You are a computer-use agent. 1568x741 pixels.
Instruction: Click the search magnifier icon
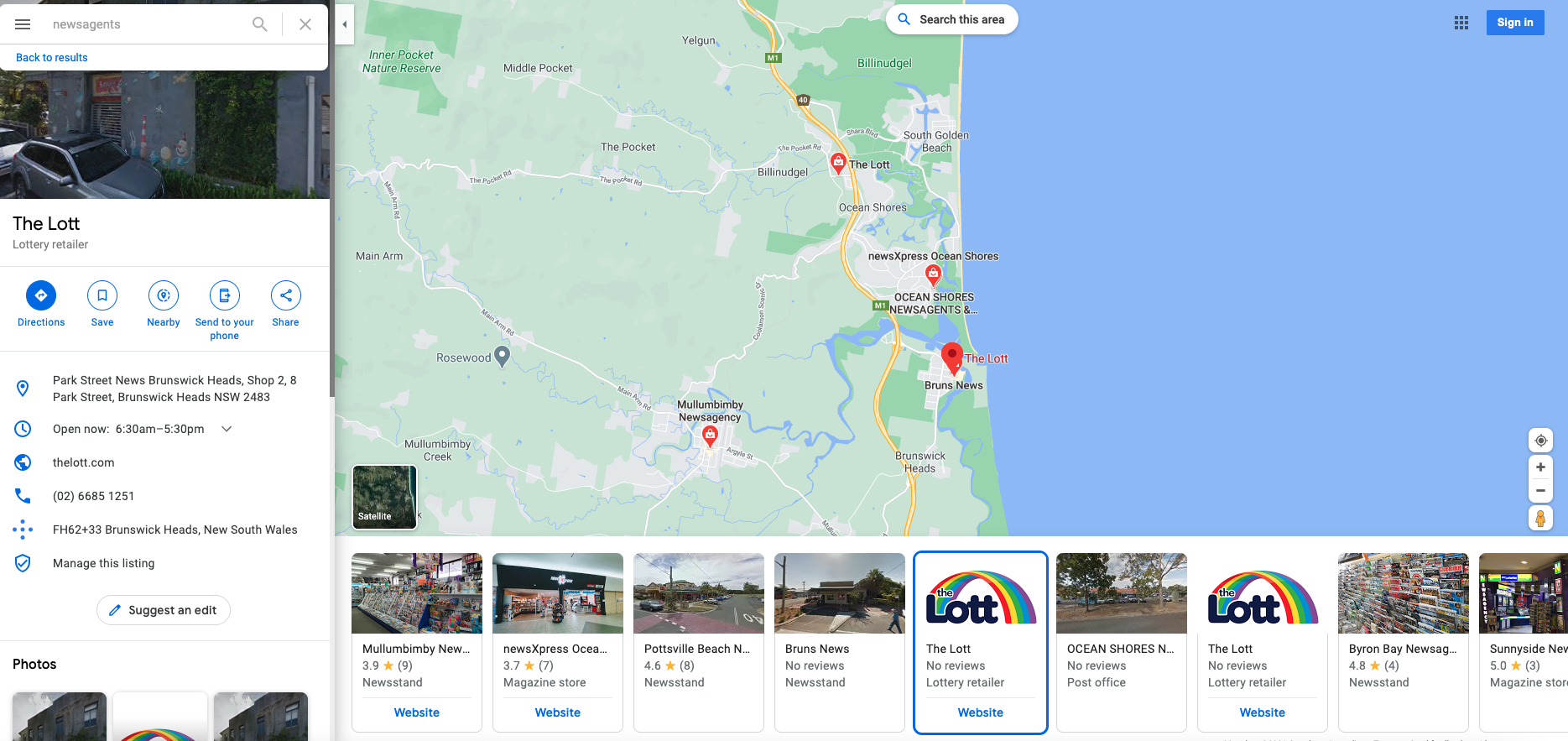coord(260,24)
